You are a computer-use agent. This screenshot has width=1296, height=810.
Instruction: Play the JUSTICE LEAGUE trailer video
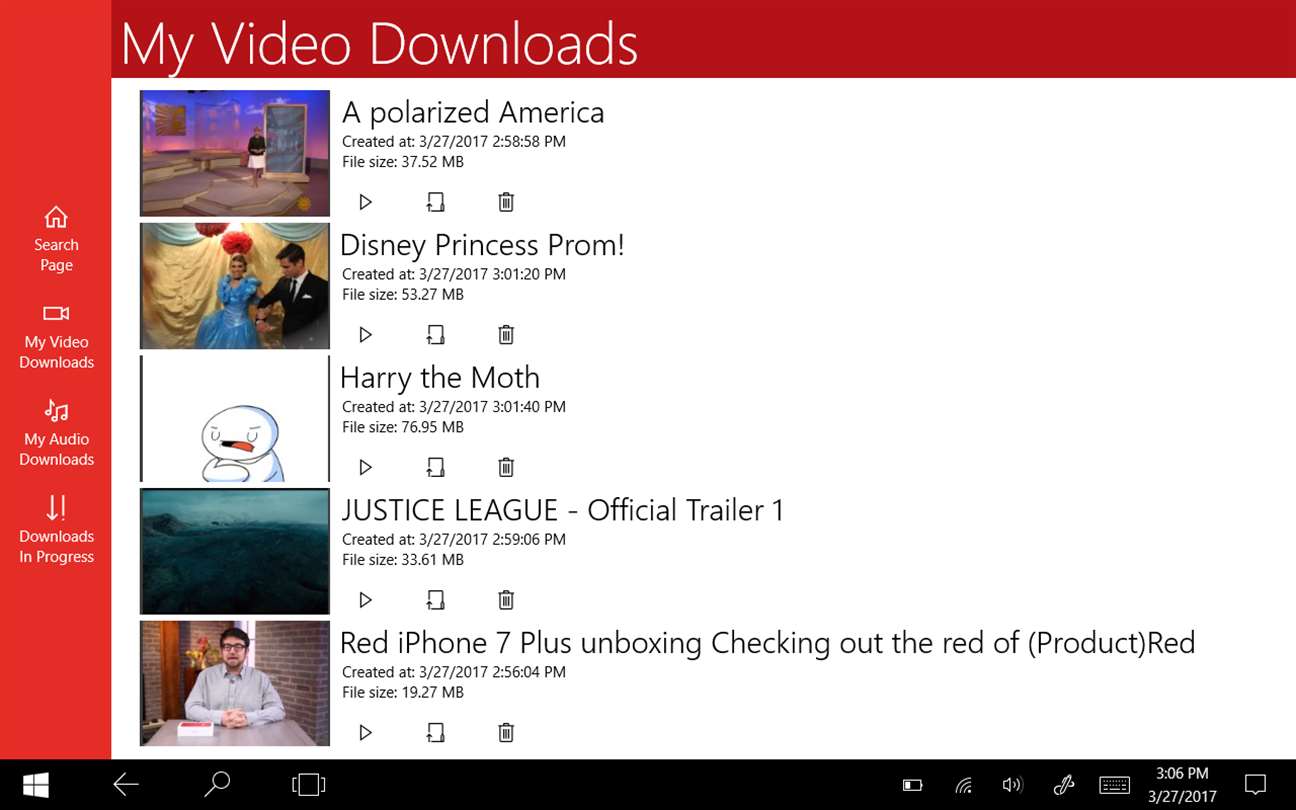pos(365,600)
